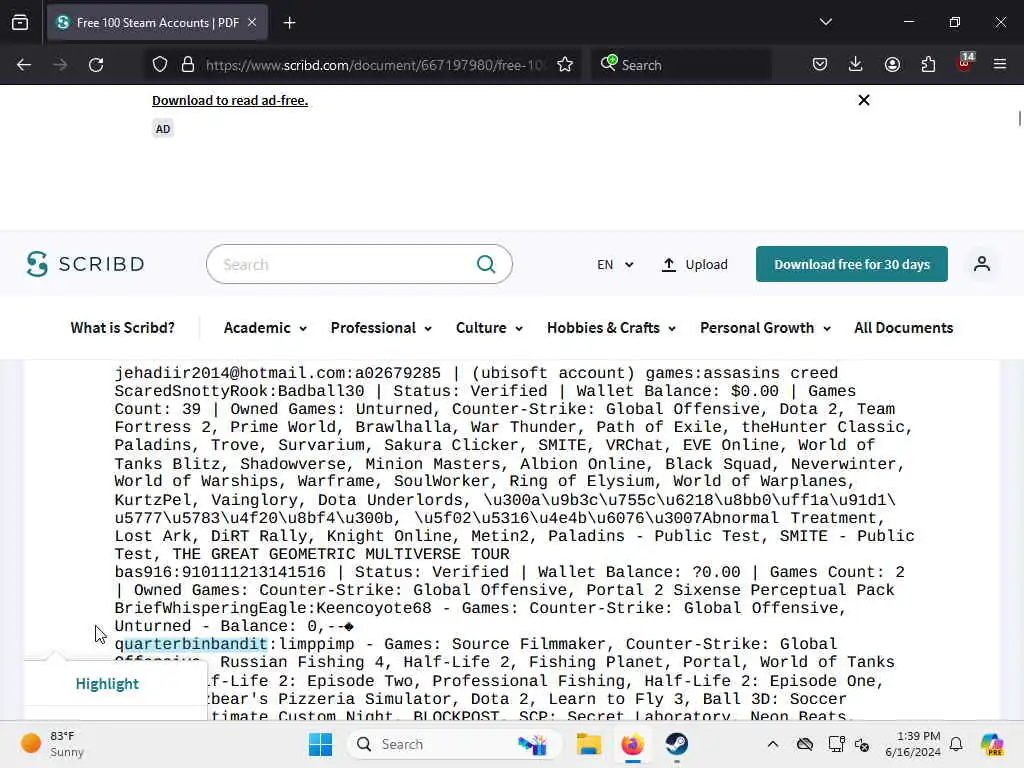
Task: Open ad blocker extension with badge 14
Action: coord(965,62)
